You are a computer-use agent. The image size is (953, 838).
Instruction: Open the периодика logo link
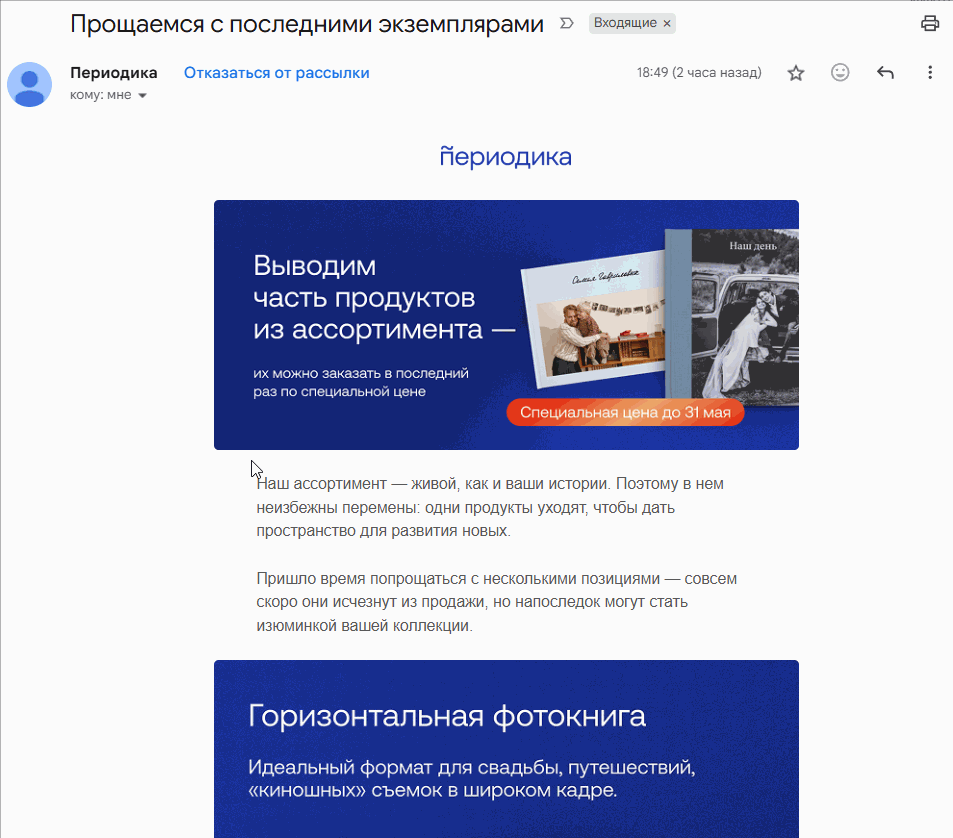(x=506, y=157)
